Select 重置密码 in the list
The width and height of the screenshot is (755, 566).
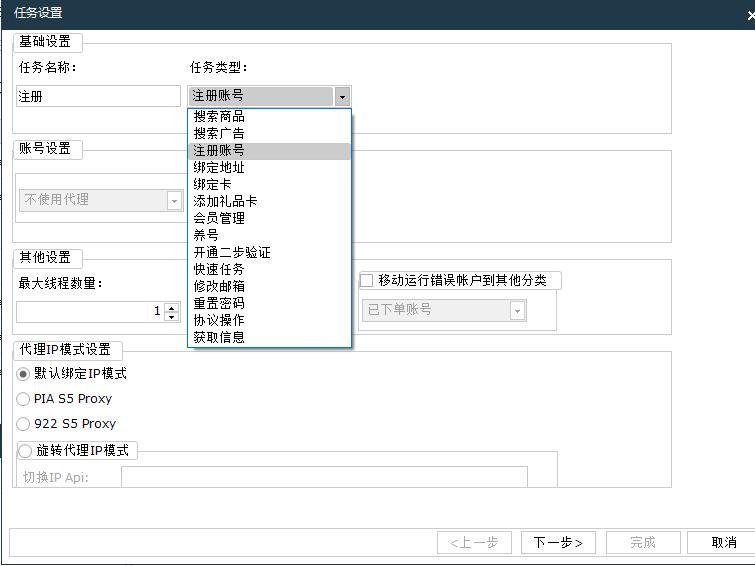click(x=269, y=303)
